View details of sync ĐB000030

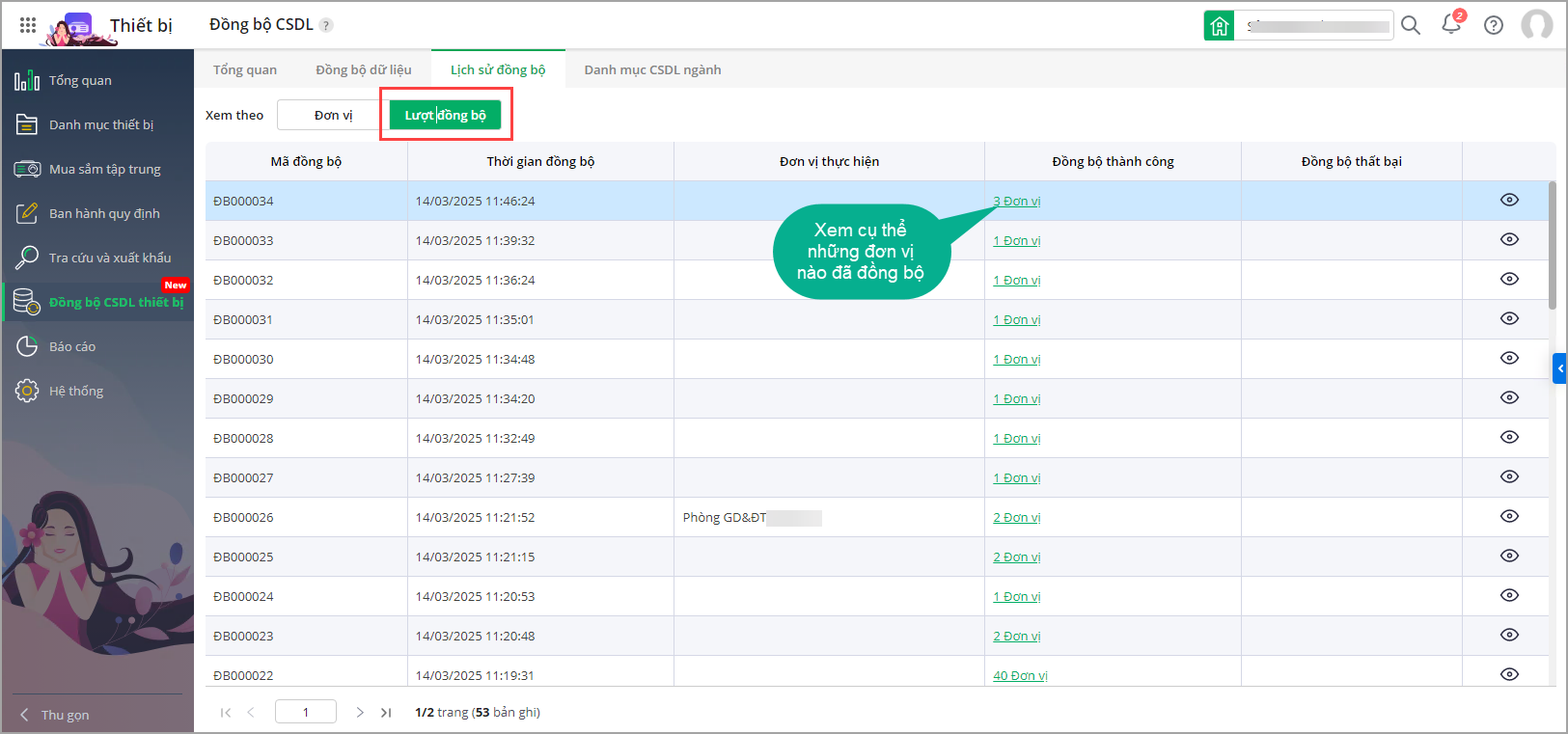point(1509,358)
